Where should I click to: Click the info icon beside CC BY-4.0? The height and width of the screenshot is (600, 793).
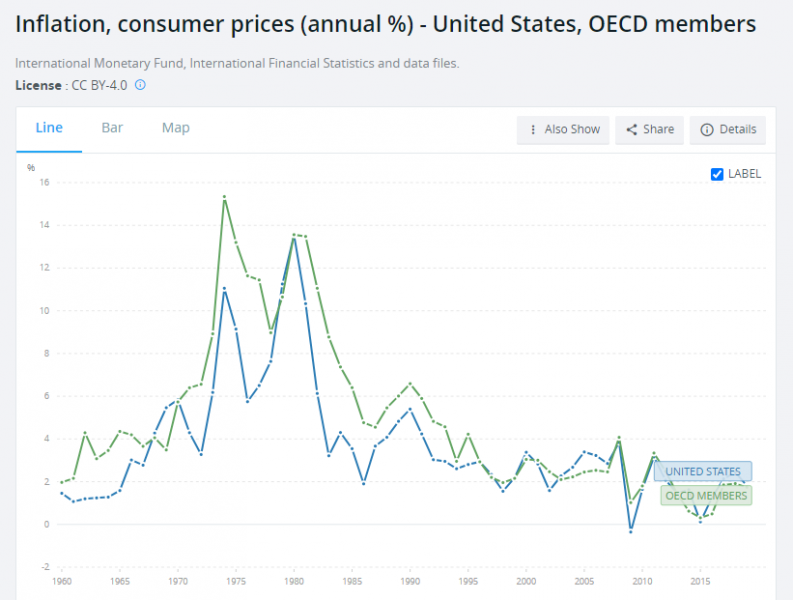(140, 85)
